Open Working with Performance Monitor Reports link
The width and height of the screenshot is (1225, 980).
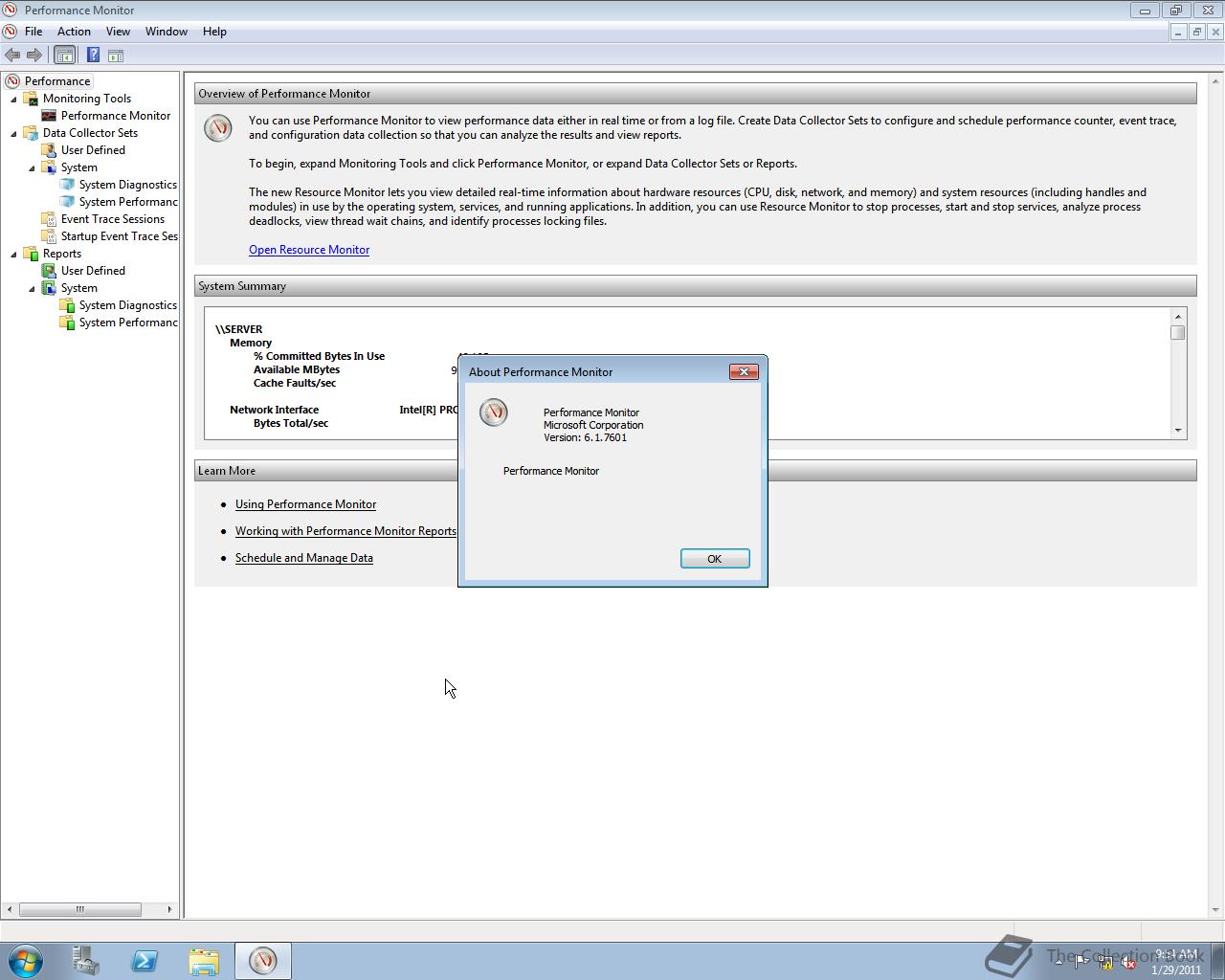(x=345, y=531)
